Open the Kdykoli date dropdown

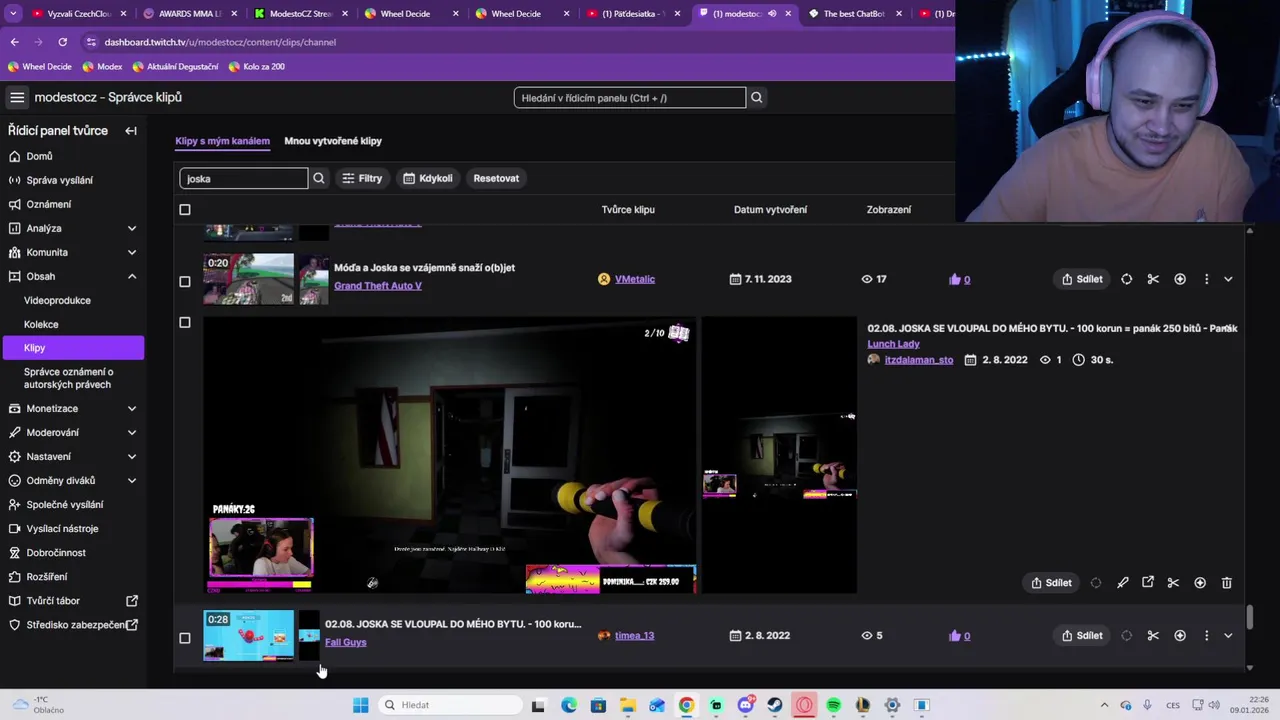click(x=428, y=178)
